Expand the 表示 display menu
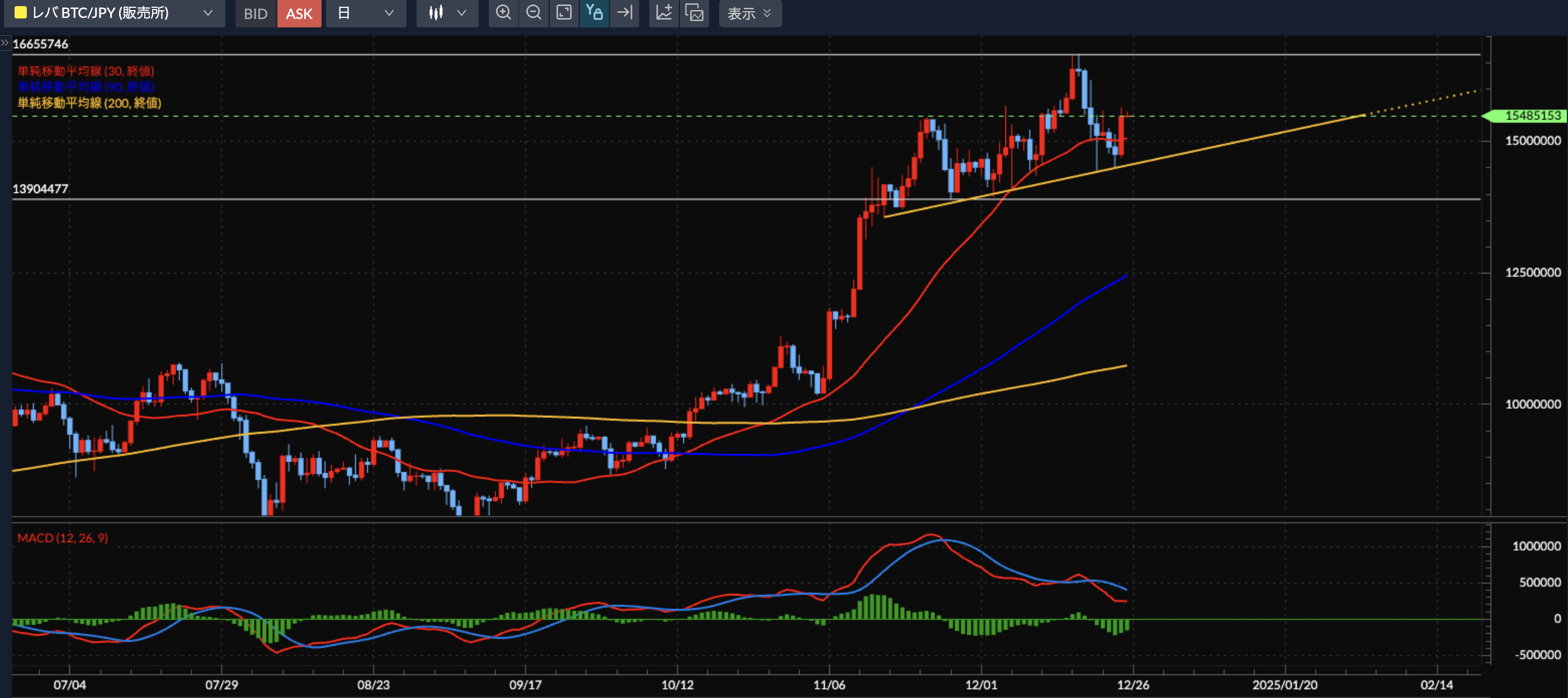The image size is (1568, 698). (x=750, y=13)
